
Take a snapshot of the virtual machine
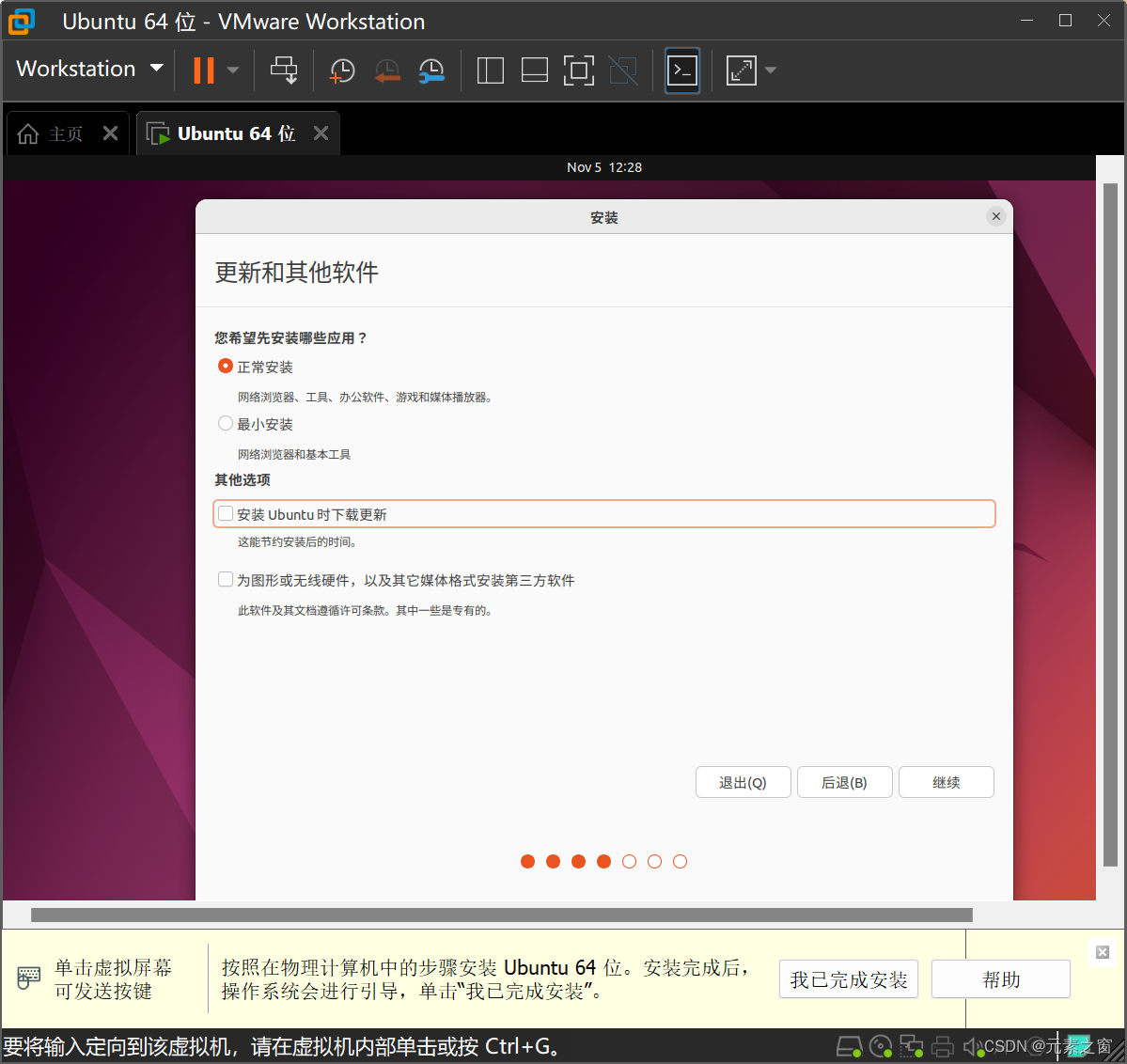(x=342, y=70)
